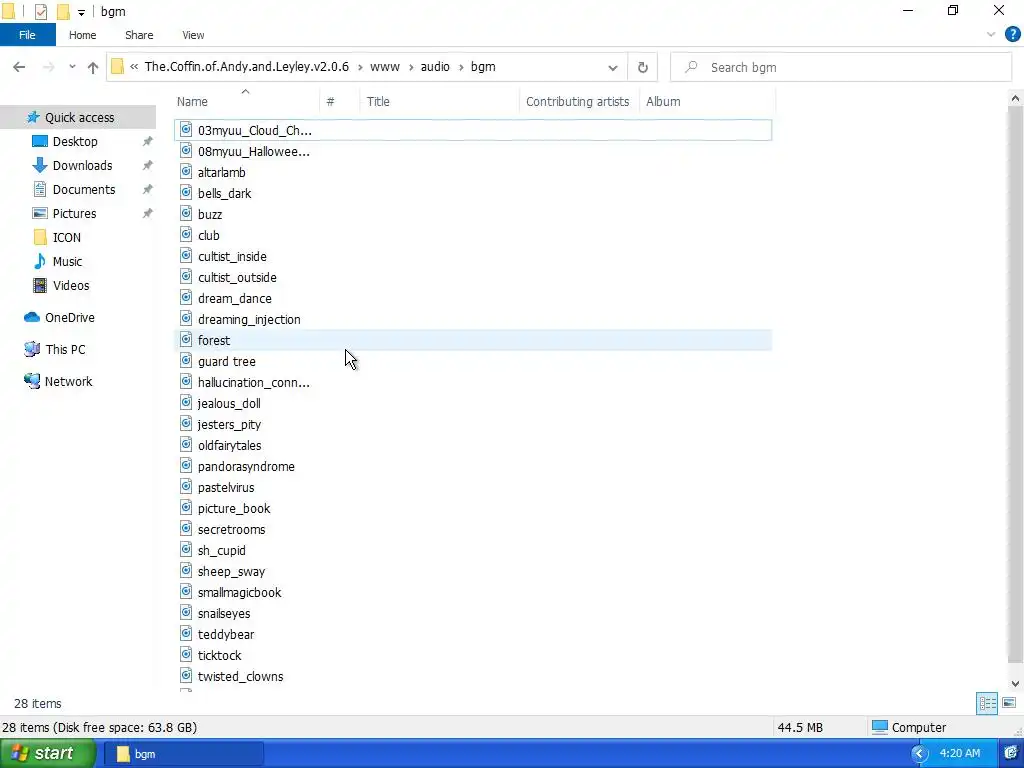The image size is (1024, 768).
Task: Click The.Coffin.of.Andy.and.Leyley.v2.0.6 breadcrumb
Action: 247,67
